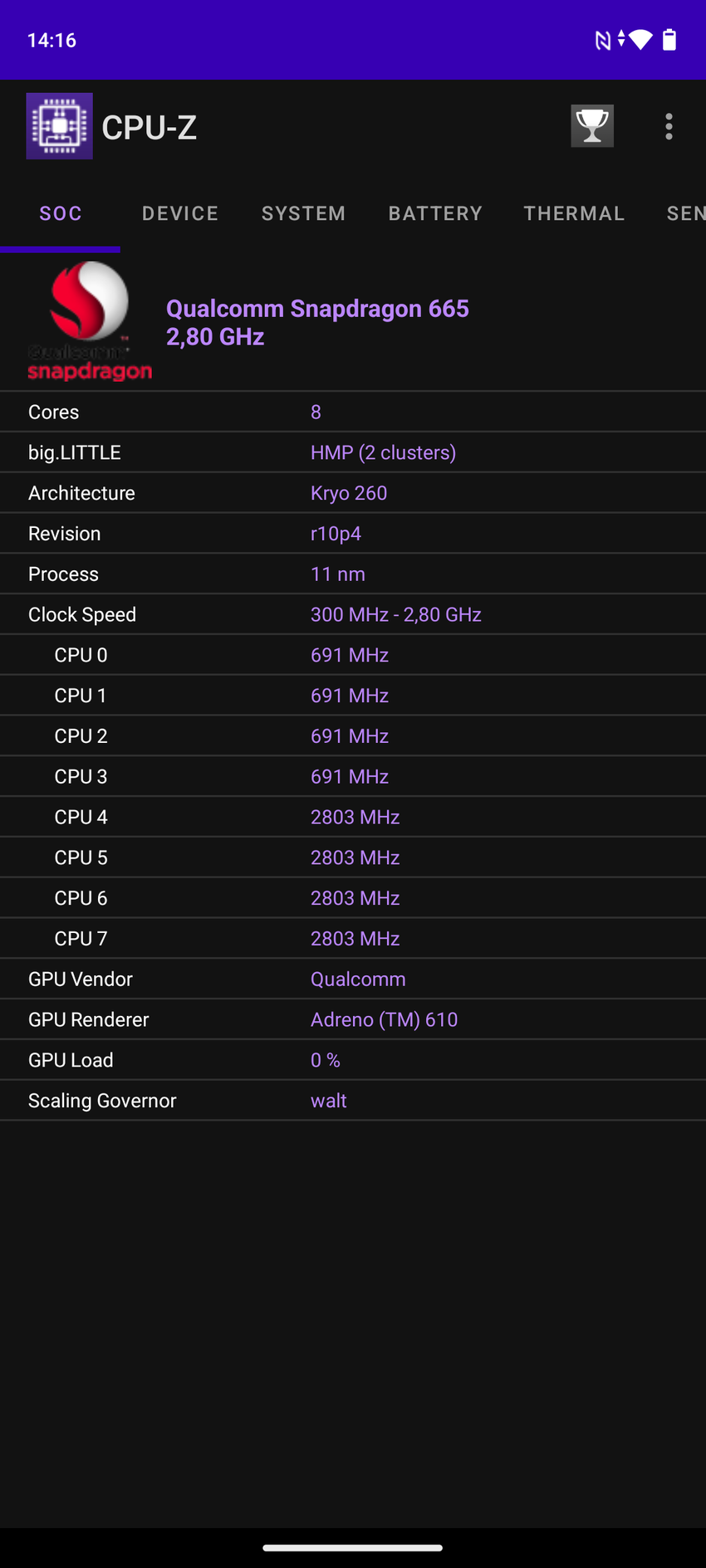This screenshot has width=706, height=1568.
Task: Open the three-dot overflow menu
Action: 669,126
